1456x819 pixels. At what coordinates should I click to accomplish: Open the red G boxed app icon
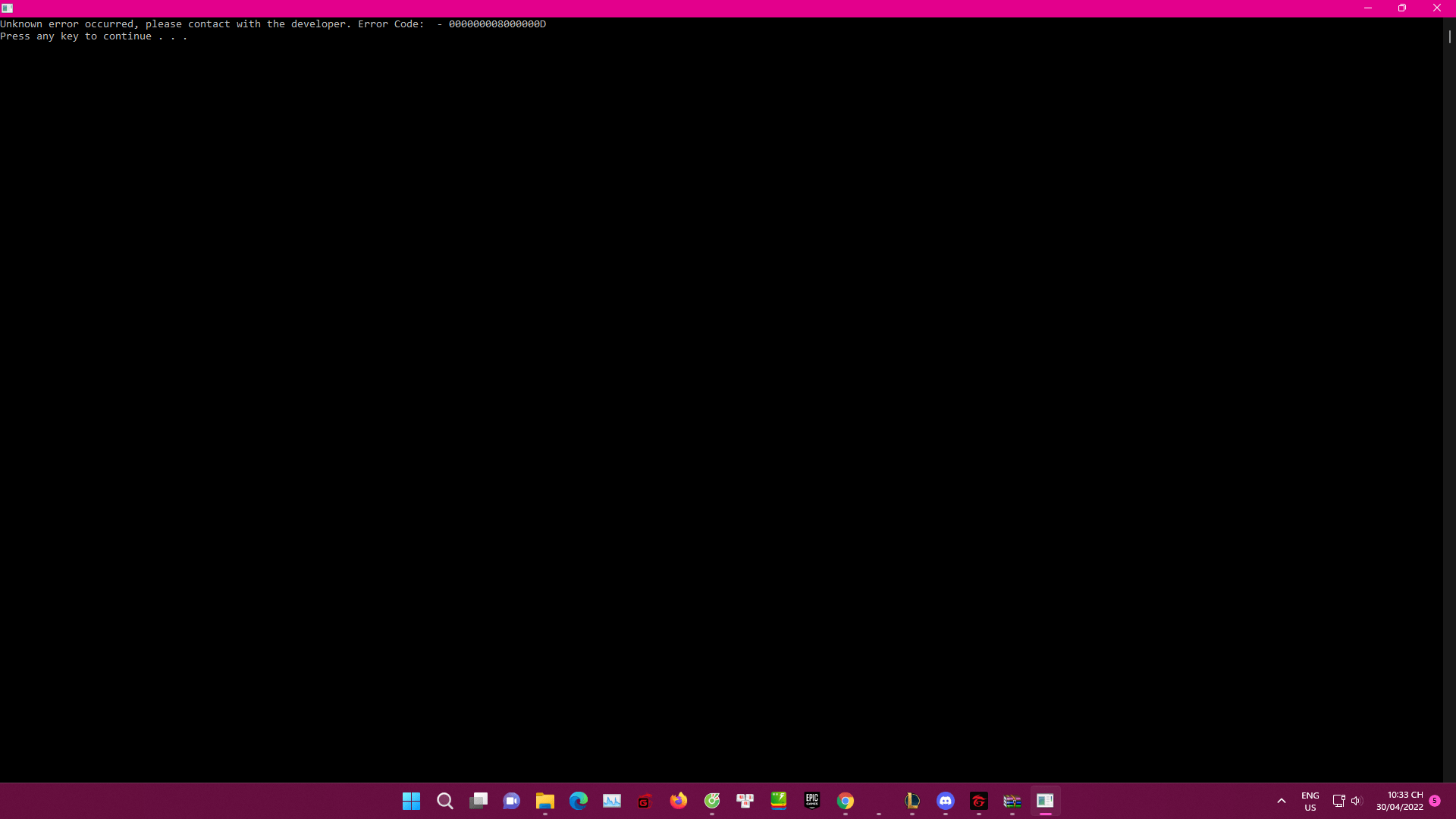[x=645, y=801]
